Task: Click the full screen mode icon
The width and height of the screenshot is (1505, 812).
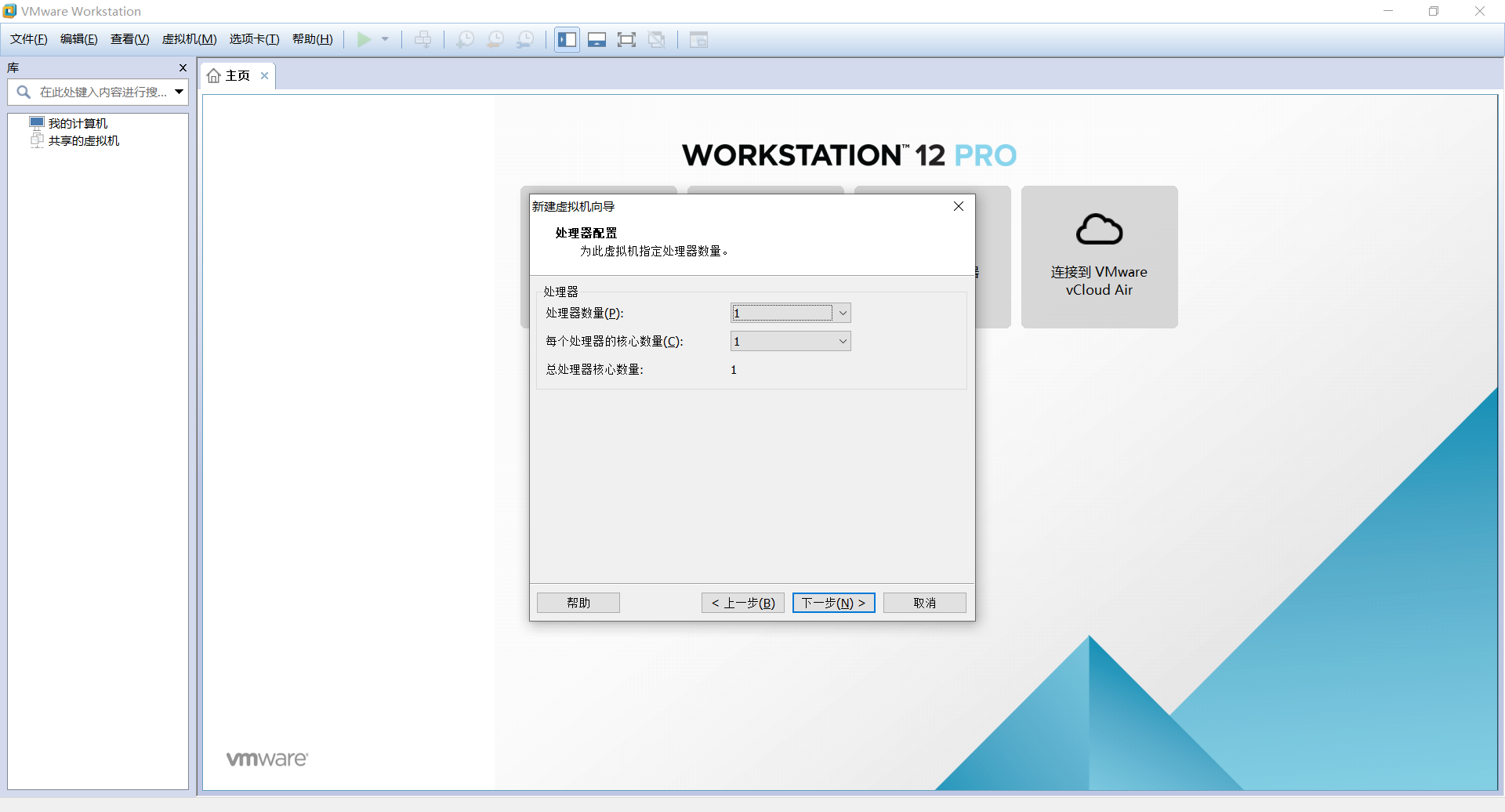Action: click(627, 39)
